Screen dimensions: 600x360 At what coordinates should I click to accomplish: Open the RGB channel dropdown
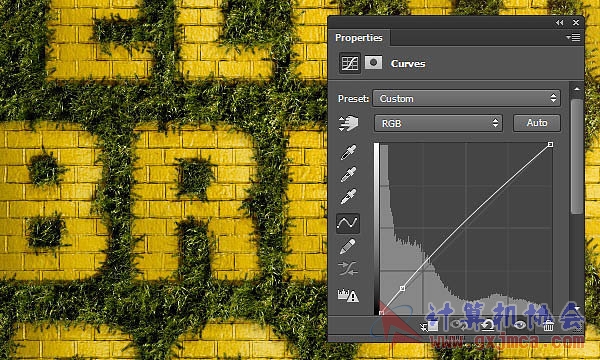coord(438,123)
